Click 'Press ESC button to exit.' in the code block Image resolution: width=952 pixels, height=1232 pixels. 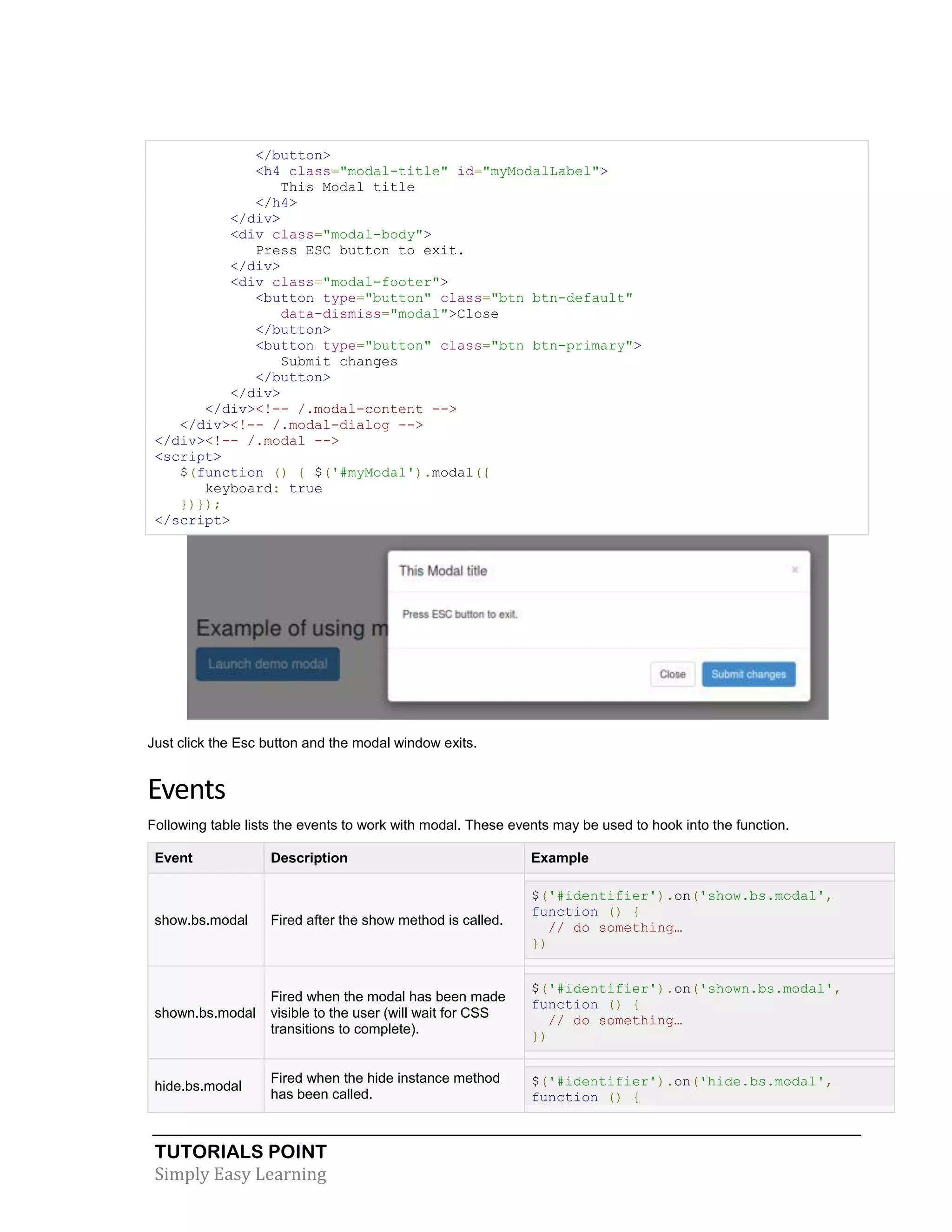click(x=360, y=251)
